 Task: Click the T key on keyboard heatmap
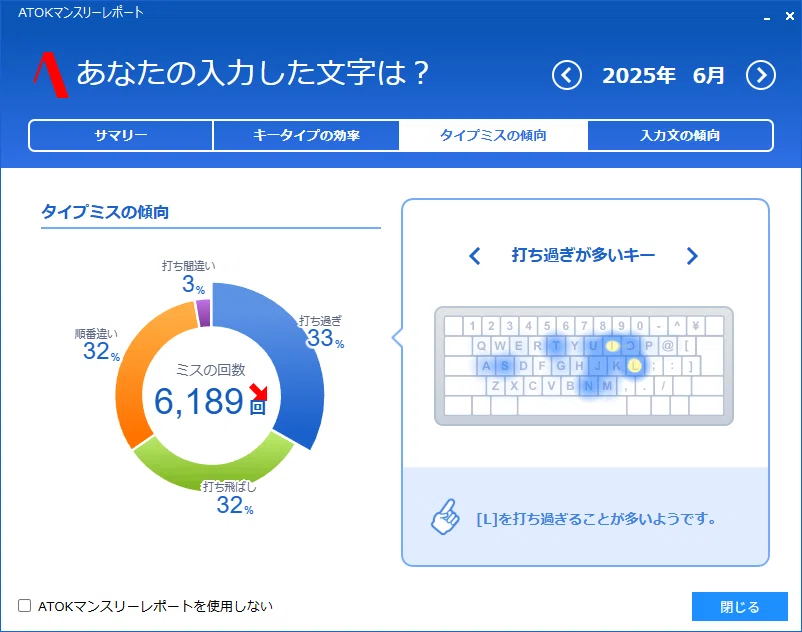pos(556,346)
